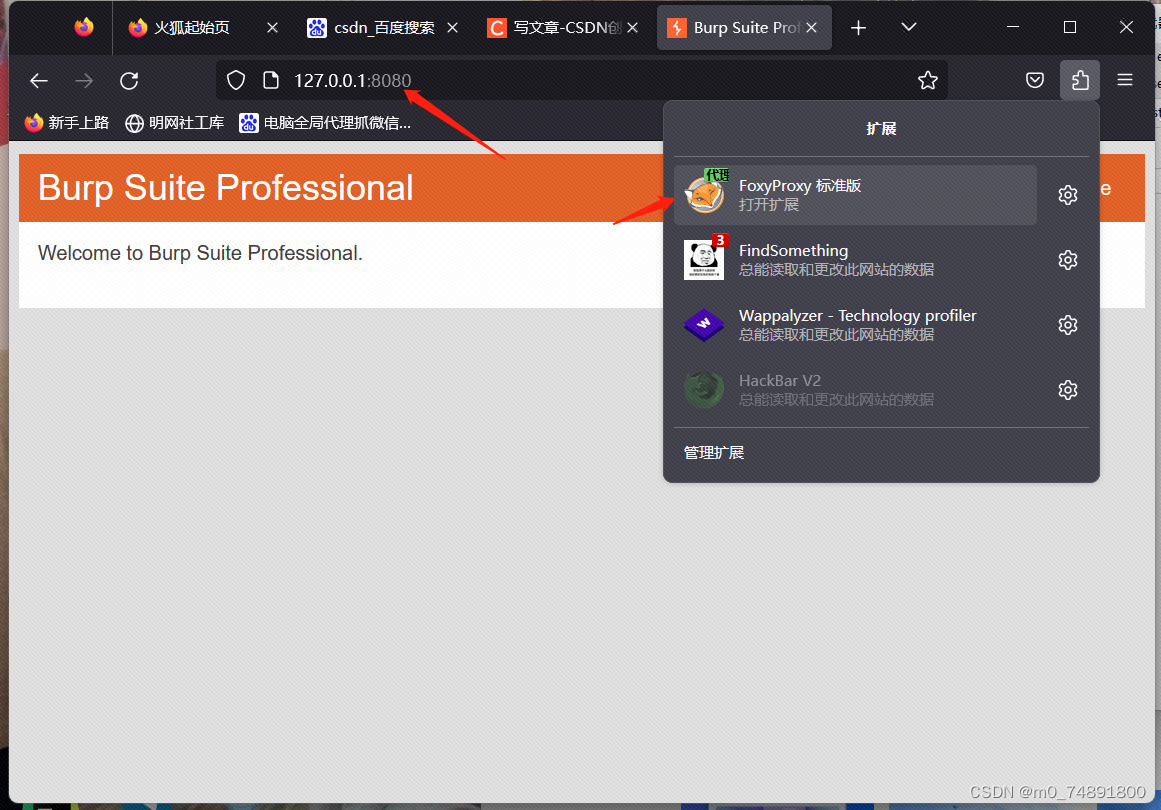Open FindSomething settings gear
Viewport: 1161px width, 810px height.
click(x=1068, y=260)
